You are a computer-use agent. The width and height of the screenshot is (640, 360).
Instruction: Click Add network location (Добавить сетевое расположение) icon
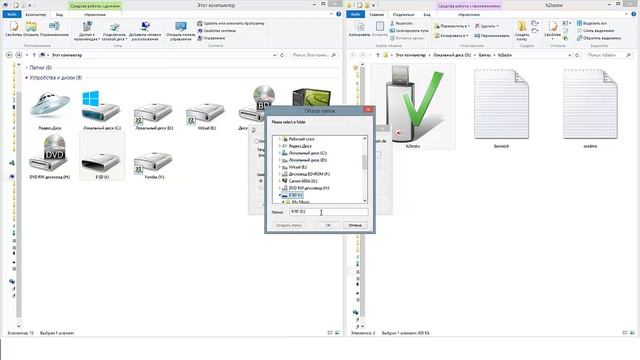click(x=145, y=31)
